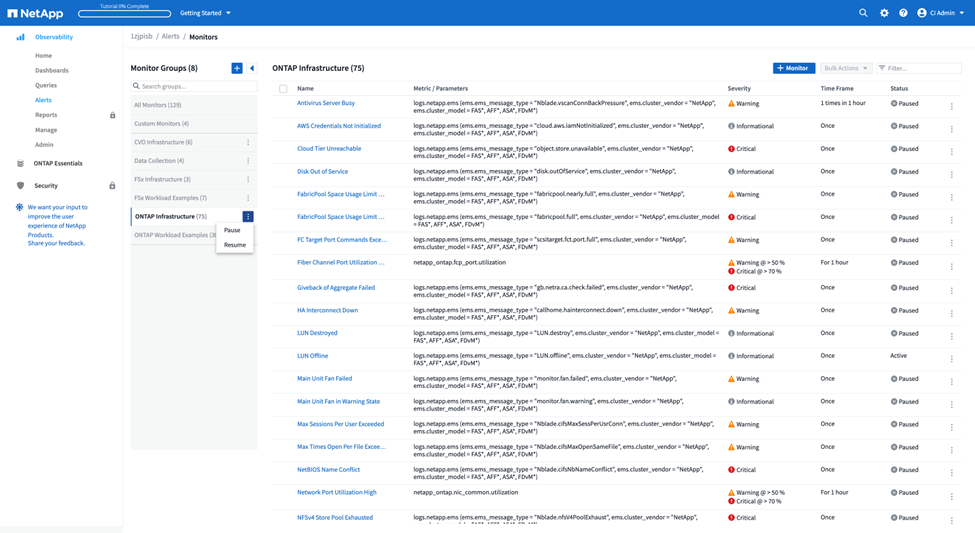
Task: Open the Reports sidebar item
Action: tap(46, 115)
